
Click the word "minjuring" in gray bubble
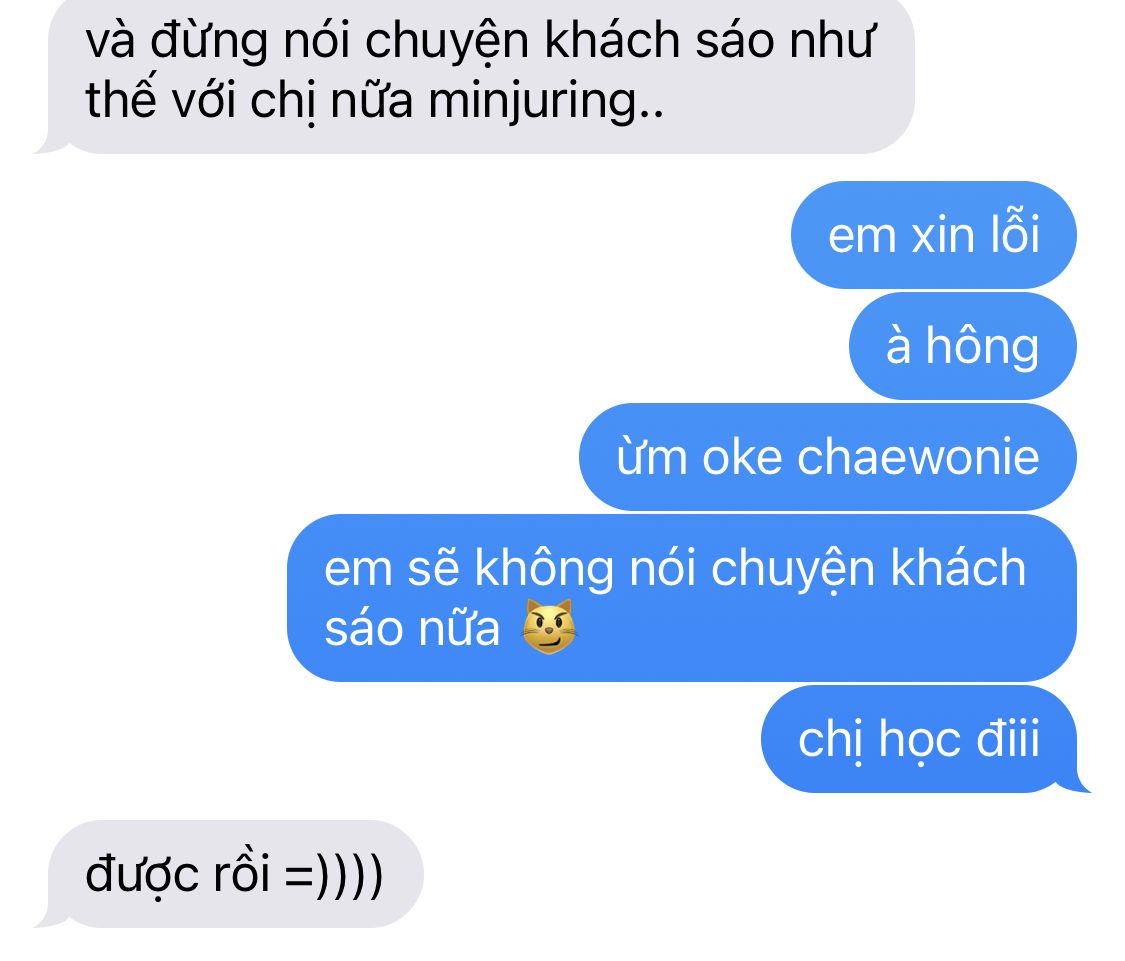coord(533,101)
